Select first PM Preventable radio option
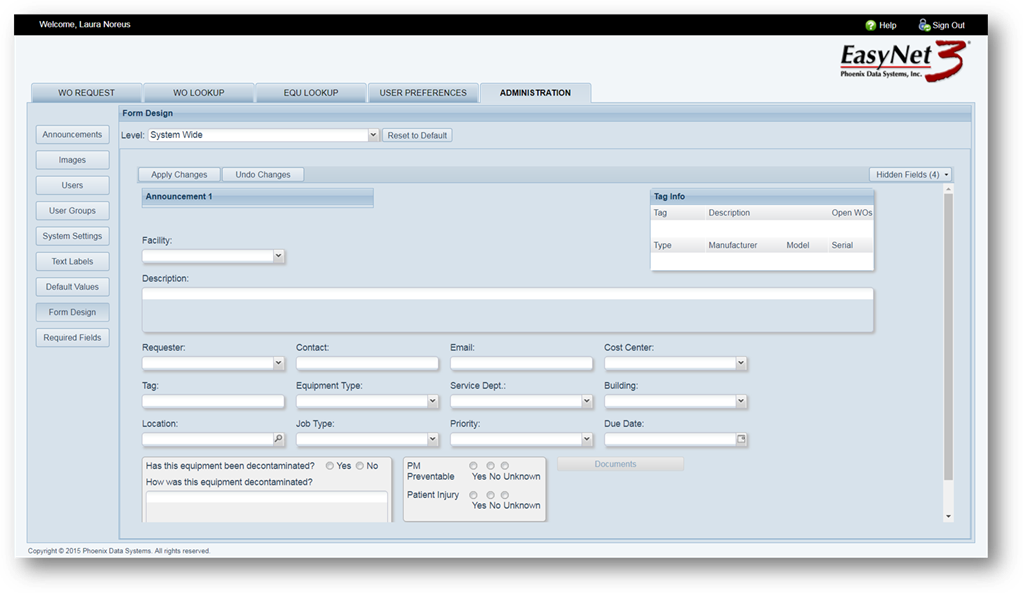The height and width of the screenshot is (593, 1023). [x=473, y=466]
